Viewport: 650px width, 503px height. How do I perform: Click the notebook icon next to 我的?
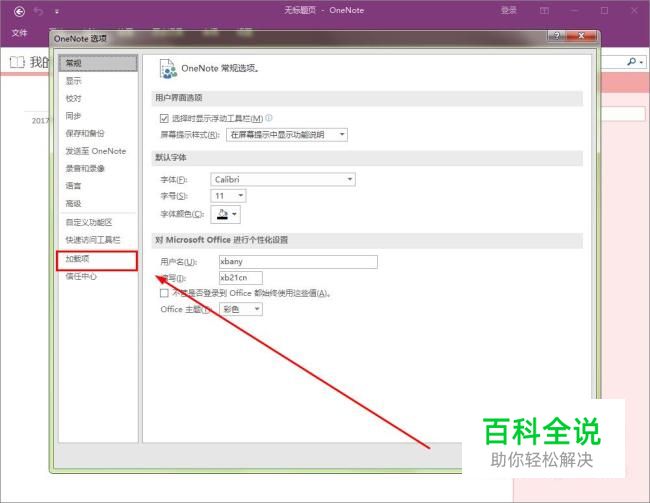17,62
